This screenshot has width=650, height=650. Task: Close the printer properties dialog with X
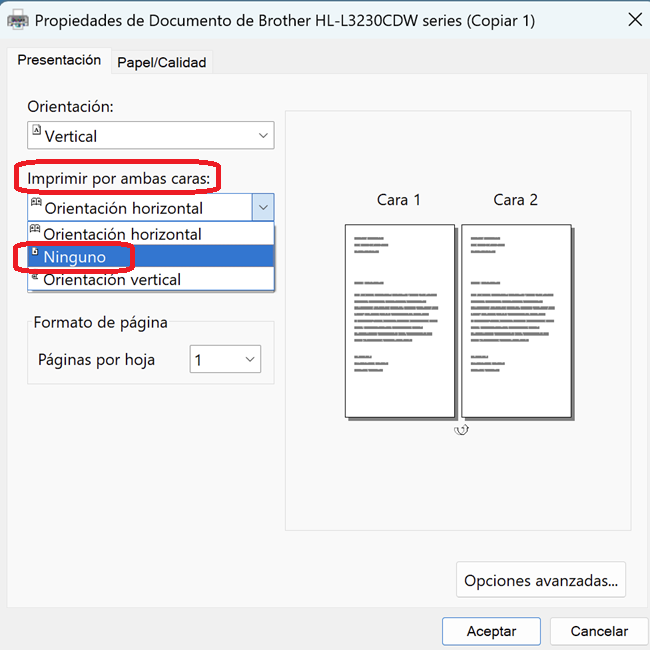coord(634,19)
